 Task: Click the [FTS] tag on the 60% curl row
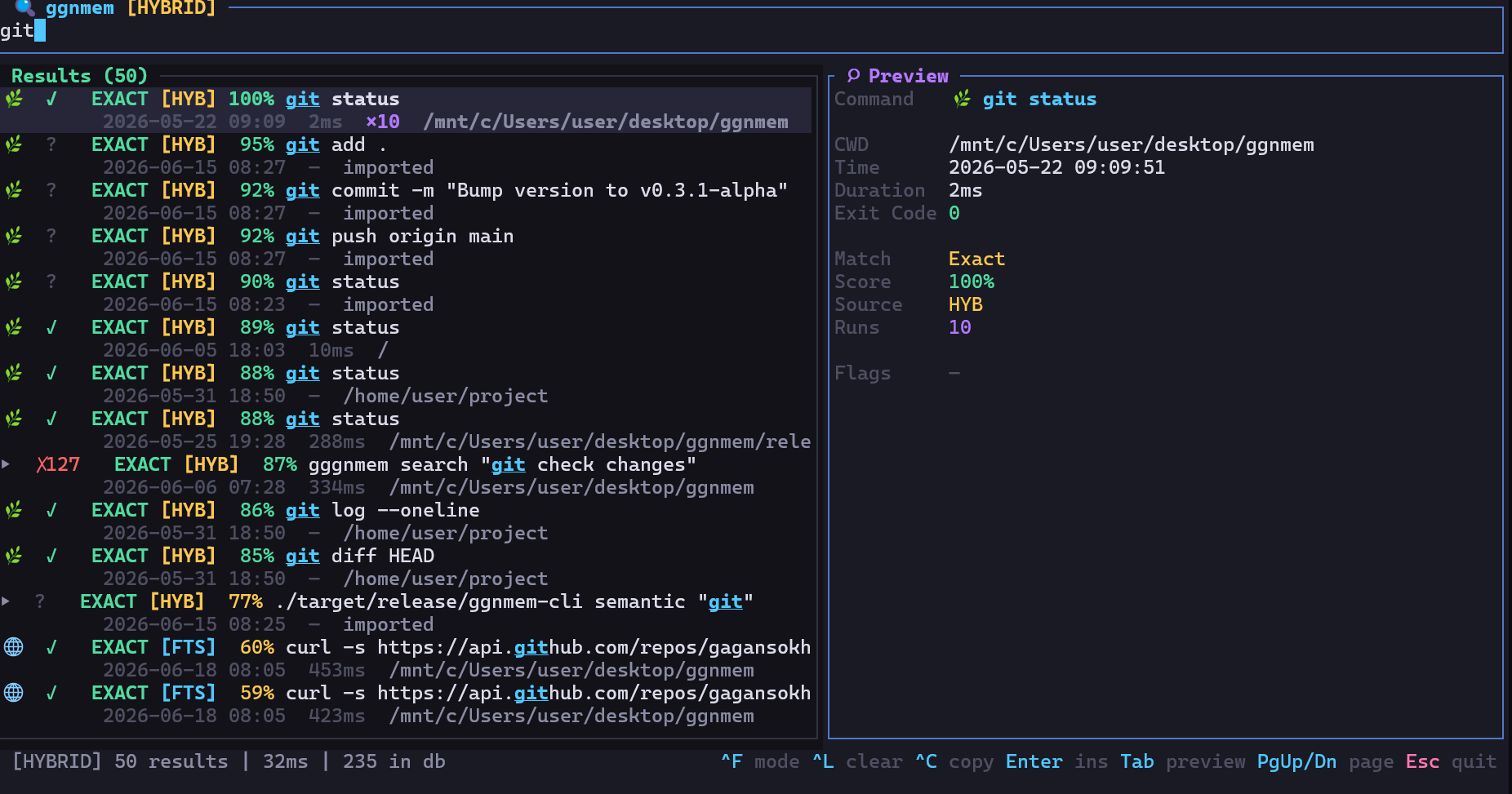coord(189,647)
